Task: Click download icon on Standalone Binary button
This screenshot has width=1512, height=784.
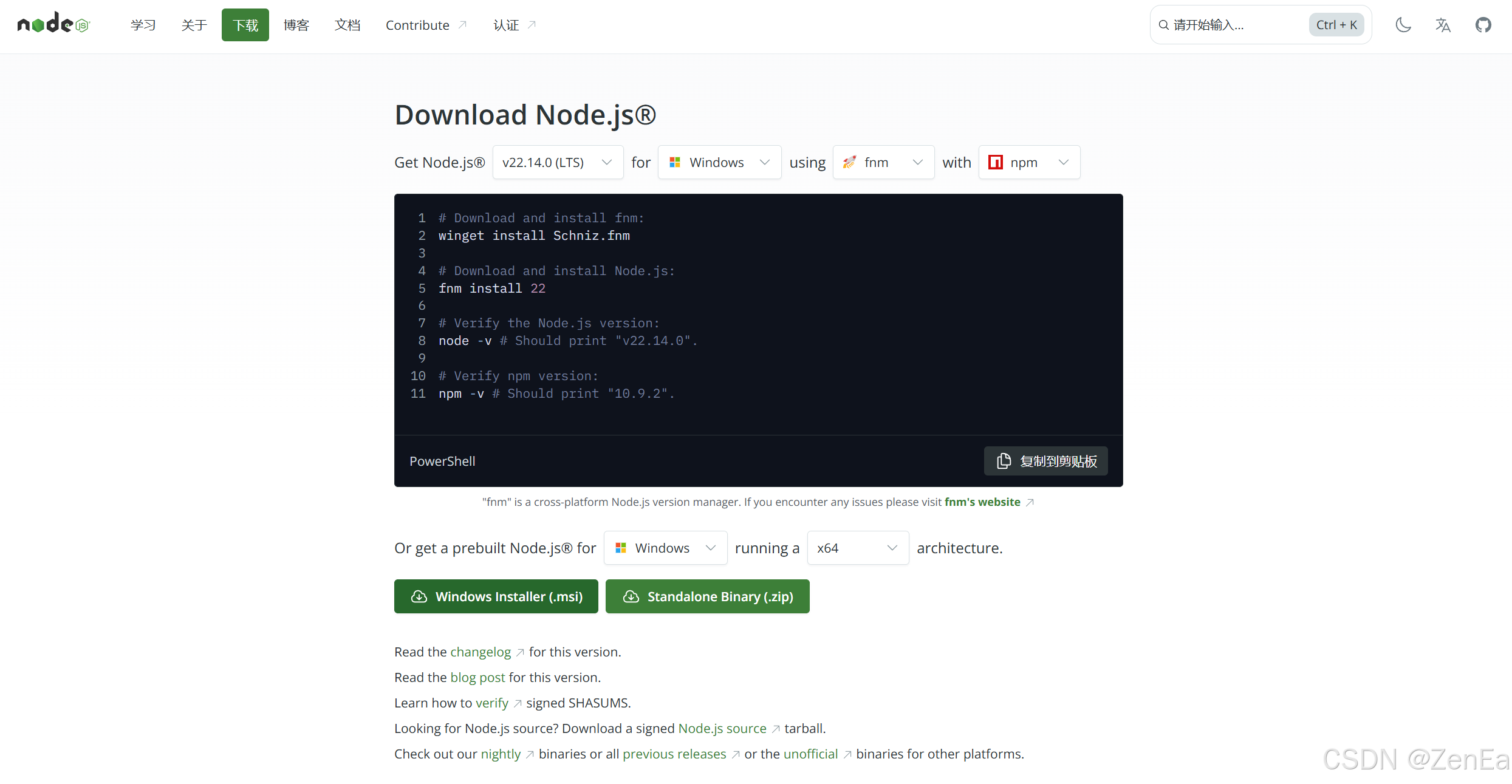Action: [631, 596]
